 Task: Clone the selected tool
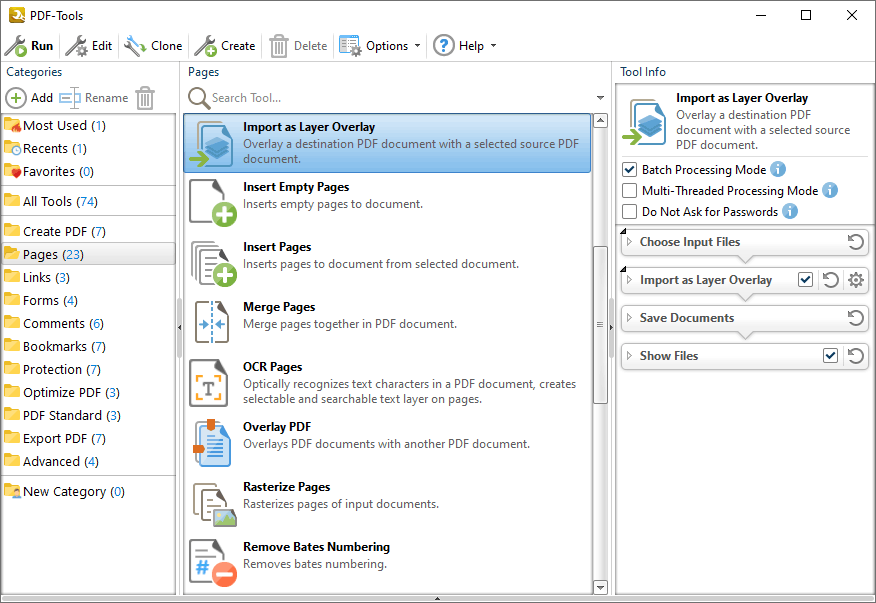click(x=153, y=46)
